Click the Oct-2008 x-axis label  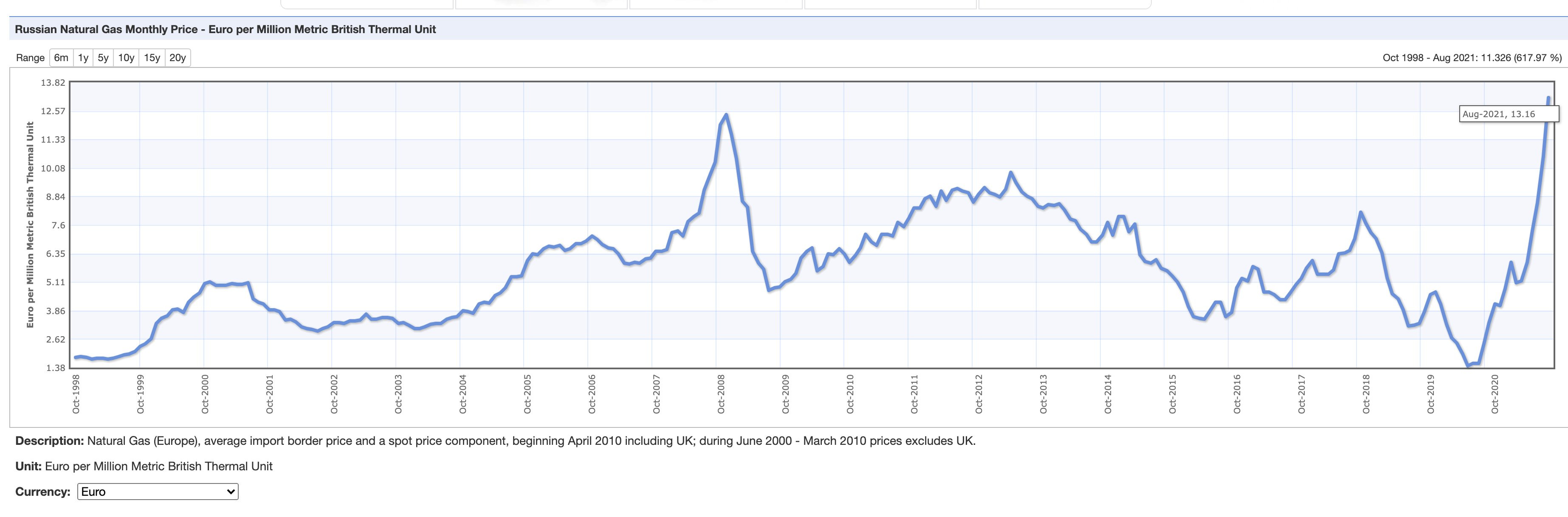click(721, 394)
